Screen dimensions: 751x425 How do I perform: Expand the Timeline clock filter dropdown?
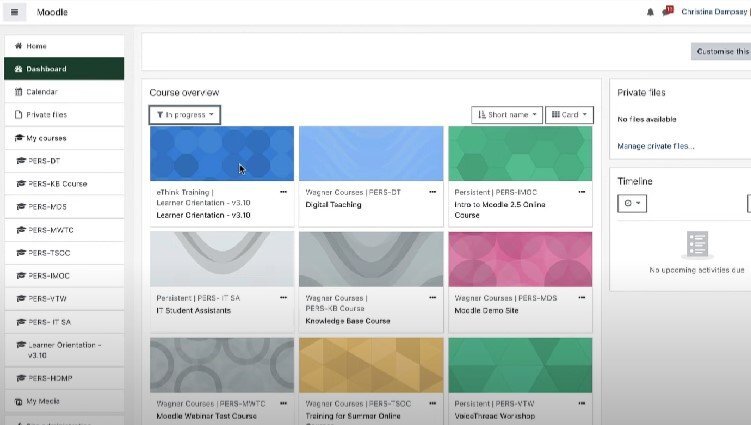tap(633, 203)
